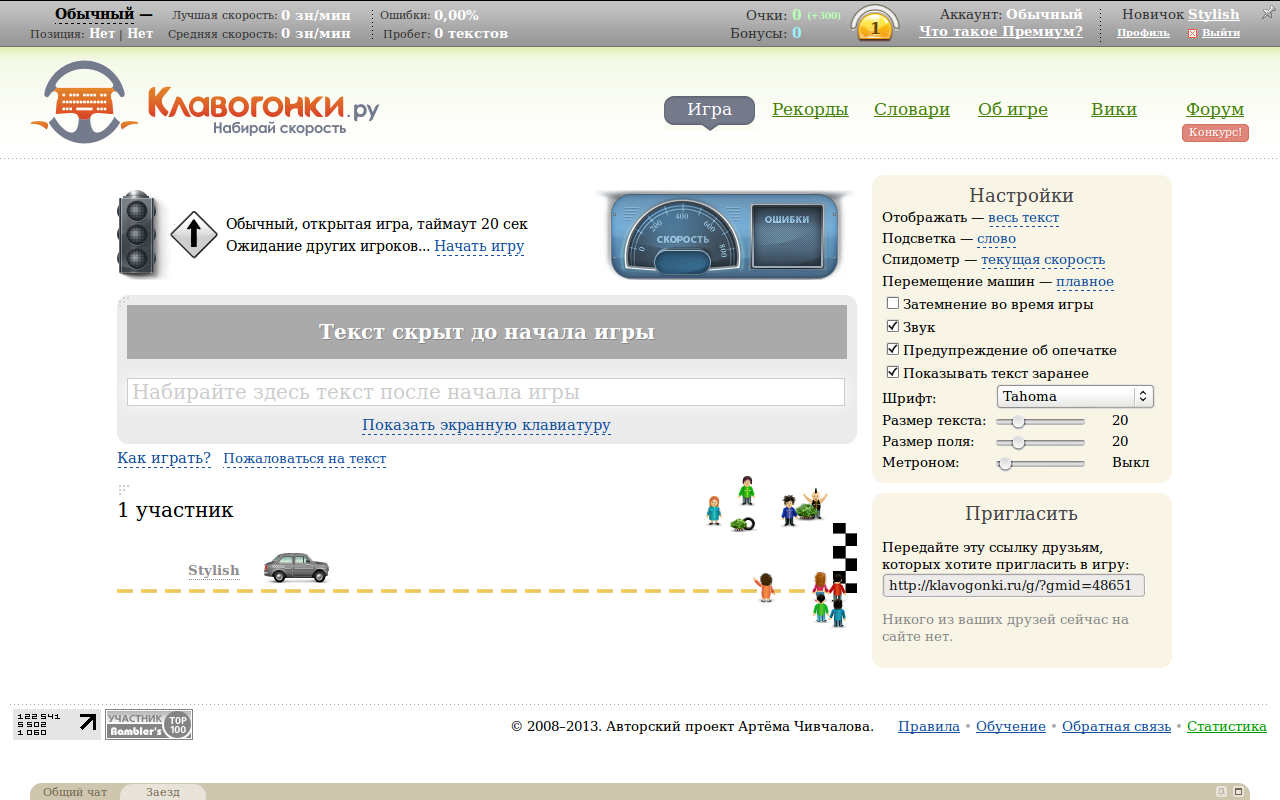This screenshot has height=800, width=1280.
Task: Click the traffic light icon
Action: point(136,234)
